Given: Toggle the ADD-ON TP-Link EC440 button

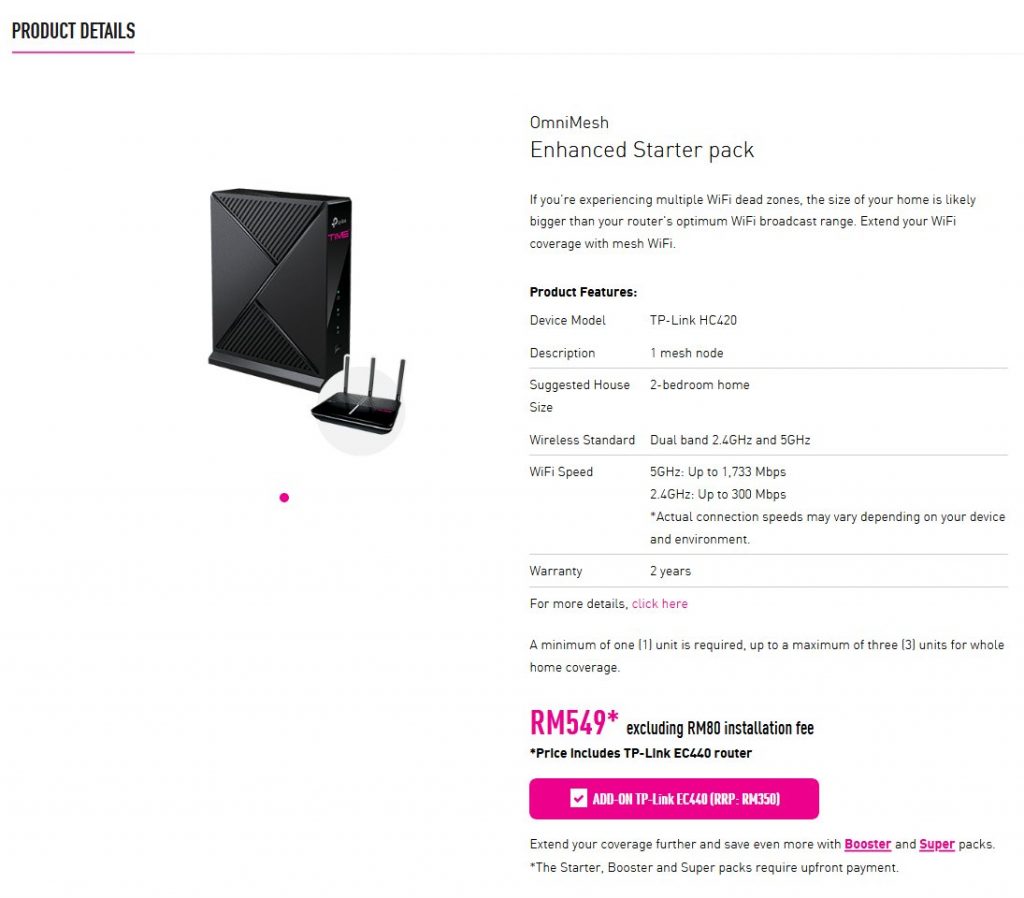Looking at the screenshot, I should 674,798.
